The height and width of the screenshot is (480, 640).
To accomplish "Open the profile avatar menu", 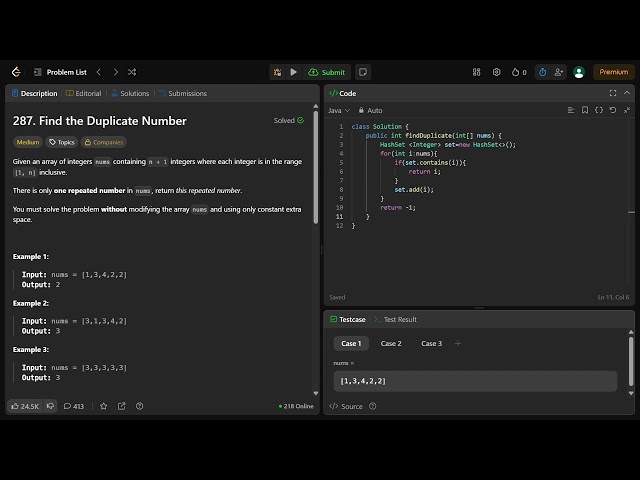I will click(x=579, y=72).
